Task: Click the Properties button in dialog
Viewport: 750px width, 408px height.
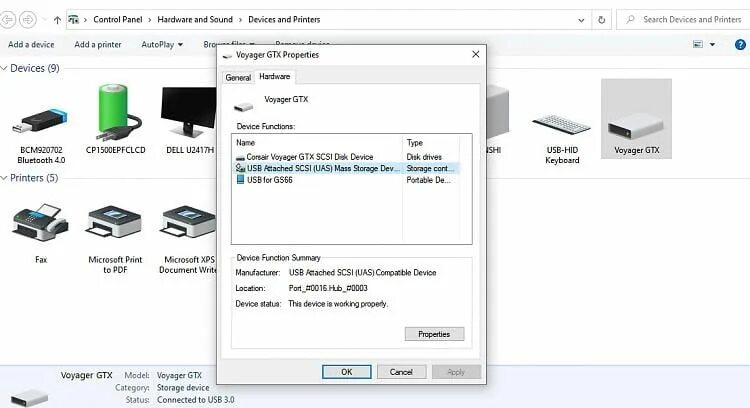Action: (x=434, y=334)
